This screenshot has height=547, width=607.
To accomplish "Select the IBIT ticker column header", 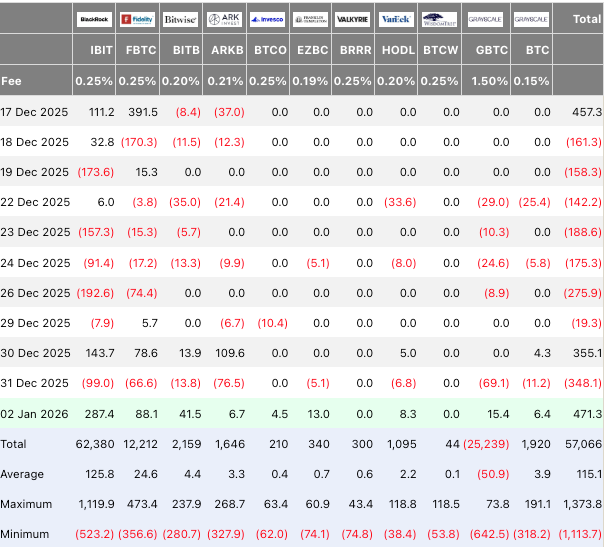I will pos(101,49).
